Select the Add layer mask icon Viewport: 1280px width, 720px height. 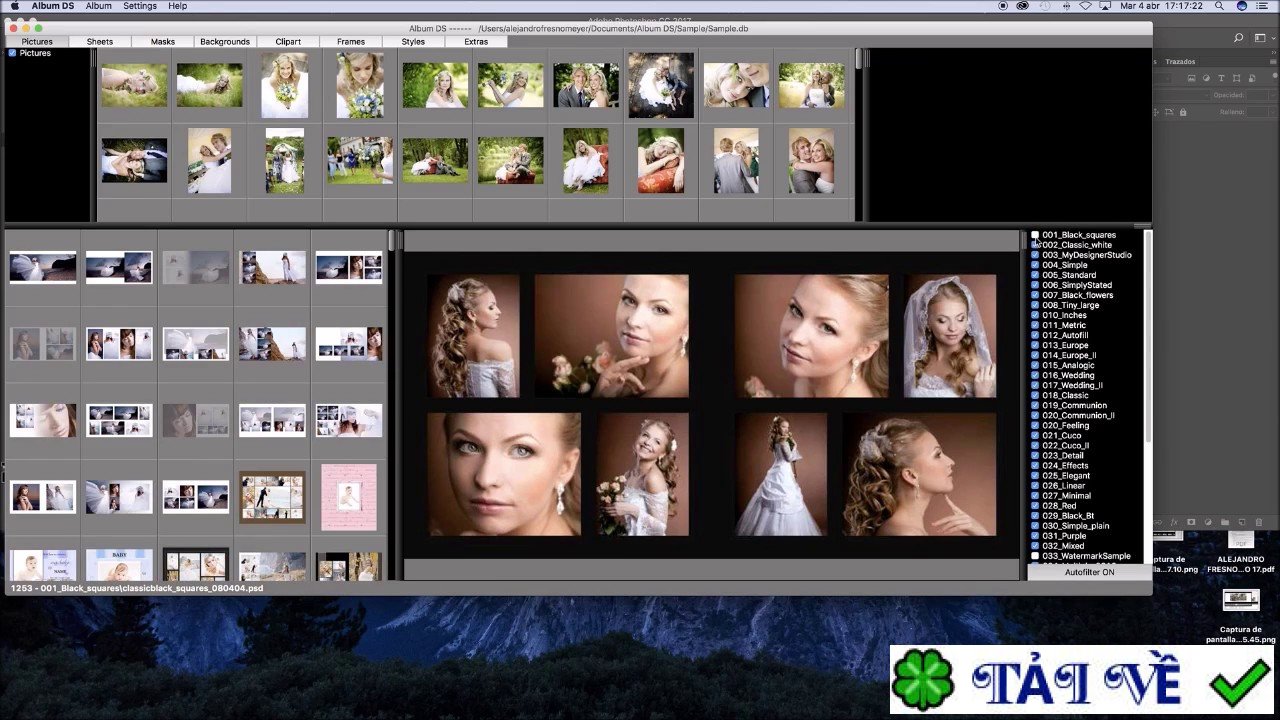pyautogui.click(x=1191, y=521)
